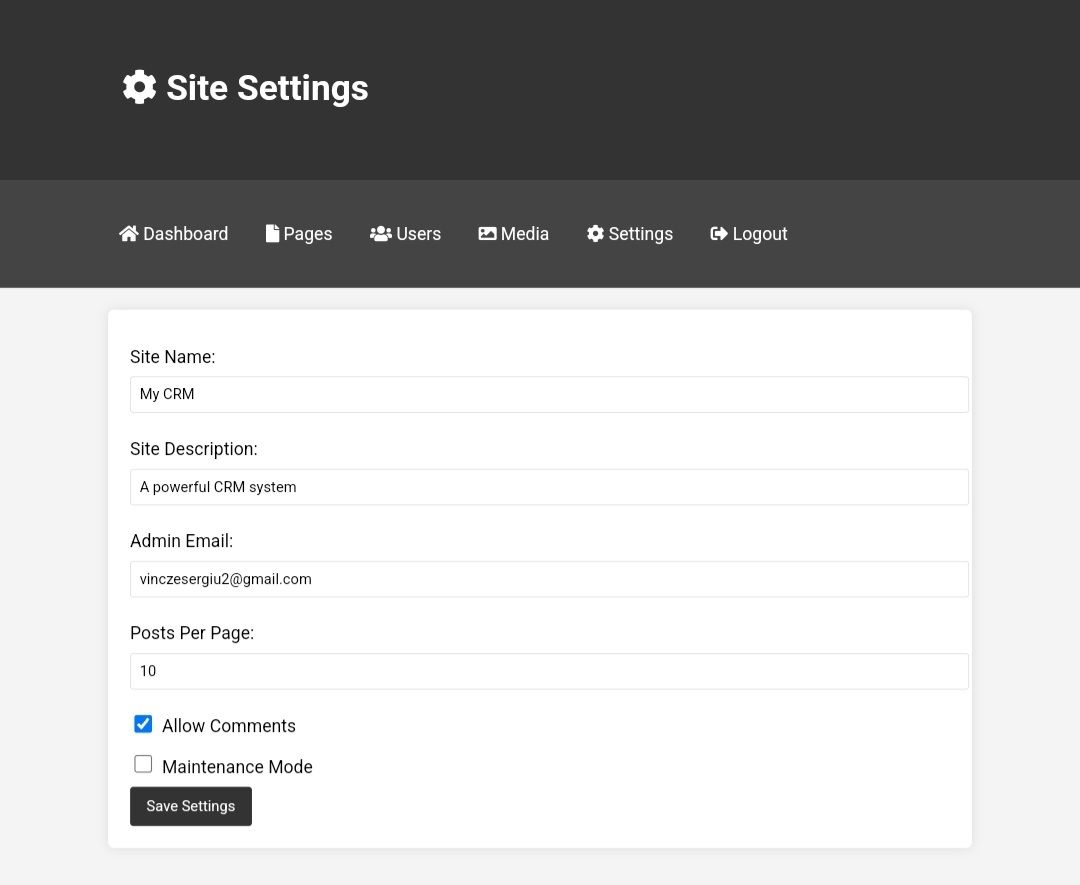This screenshot has width=1080, height=885.
Task: Select the Settings nav item
Action: click(x=640, y=234)
